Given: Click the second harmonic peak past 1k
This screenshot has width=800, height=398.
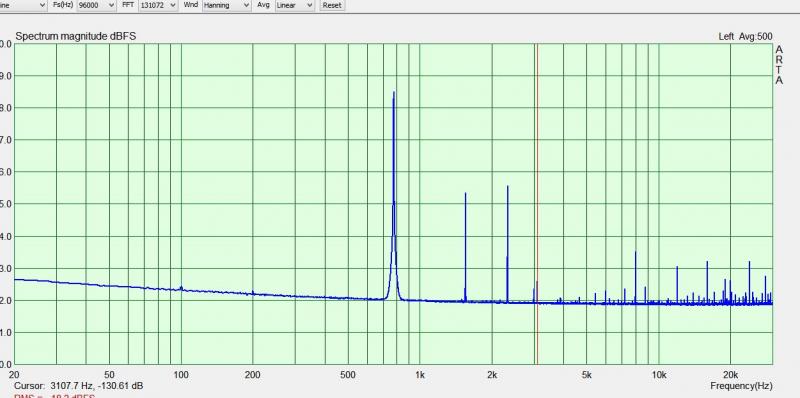Looking at the screenshot, I should coord(465,245).
